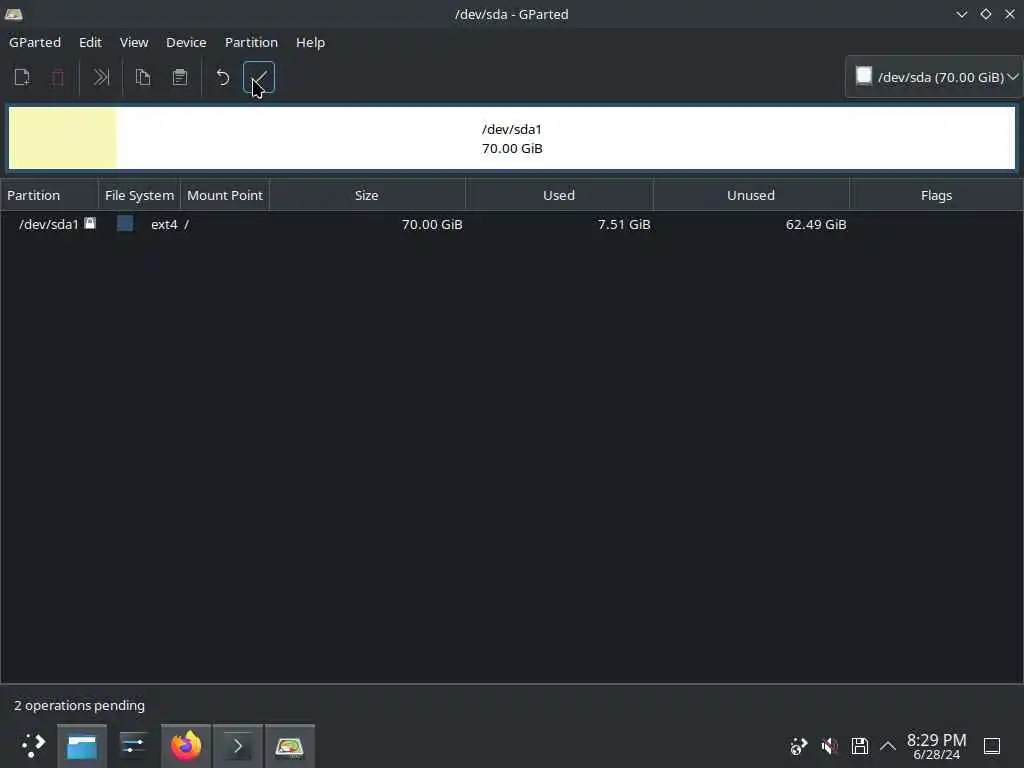This screenshot has height=768, width=1024.
Task: Open the Device menu
Action: 186,42
